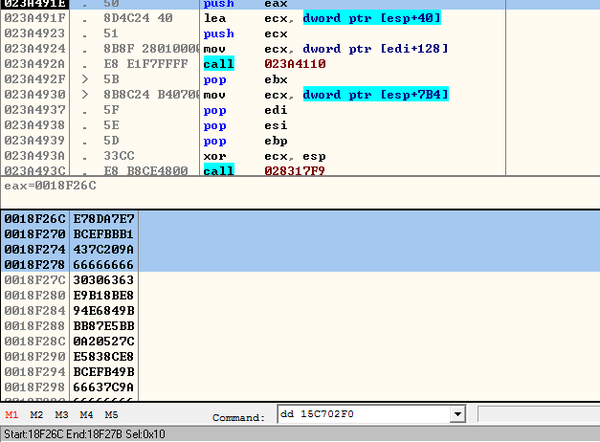Click the empty field right of Command box

pos(539,414)
